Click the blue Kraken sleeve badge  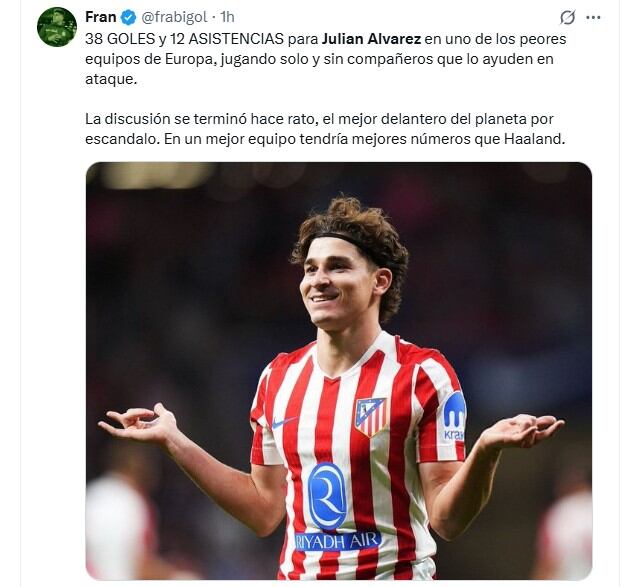coord(454,417)
